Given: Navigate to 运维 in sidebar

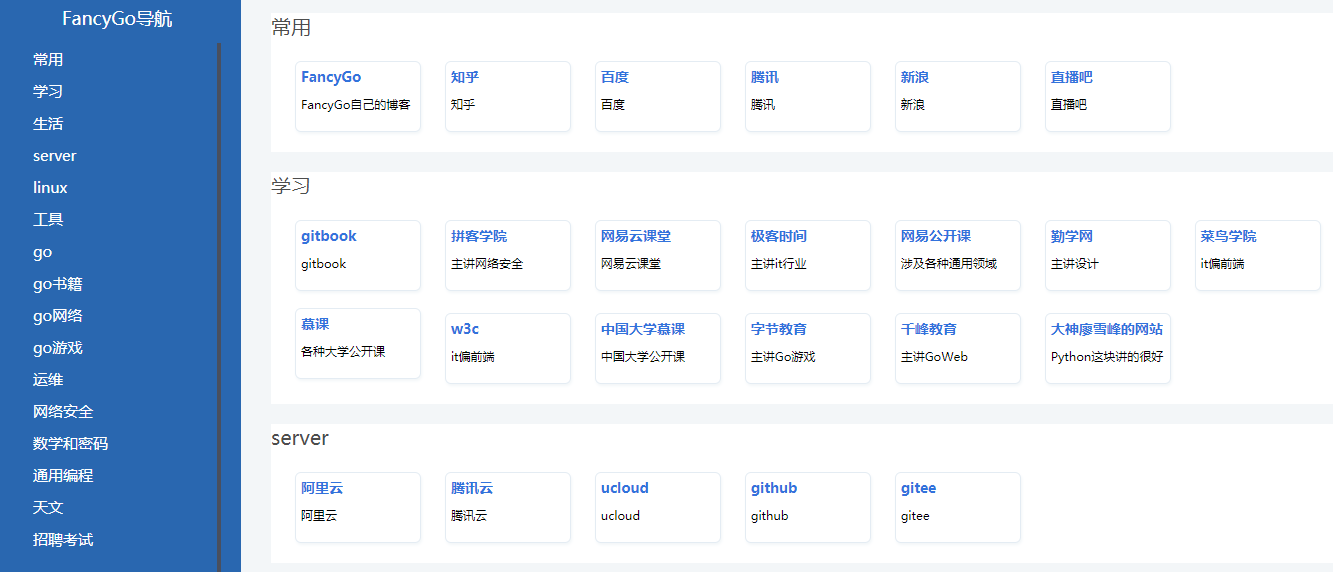Looking at the screenshot, I should coord(48,379).
